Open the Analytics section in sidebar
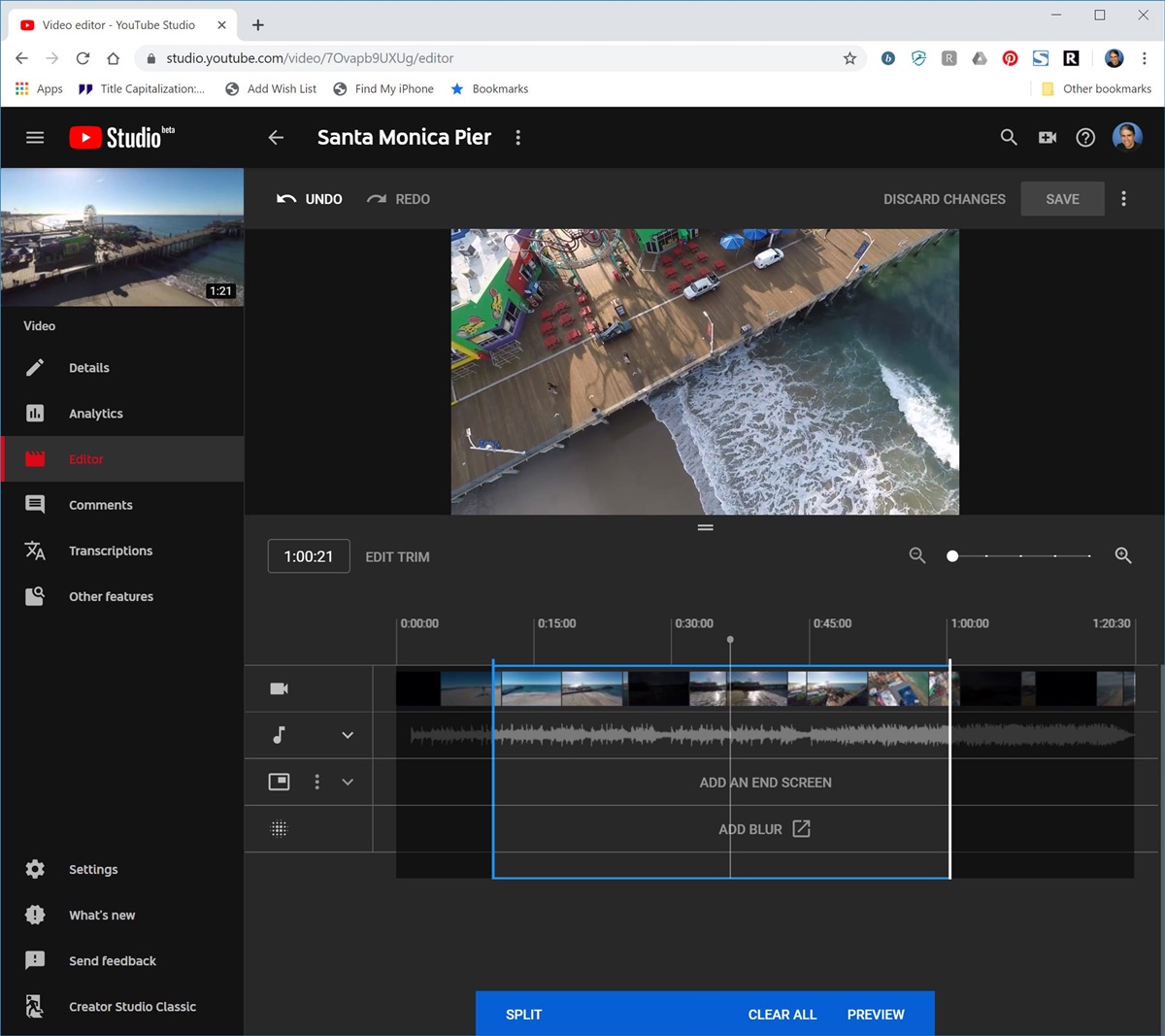Viewport: 1165px width, 1036px height. (x=95, y=414)
